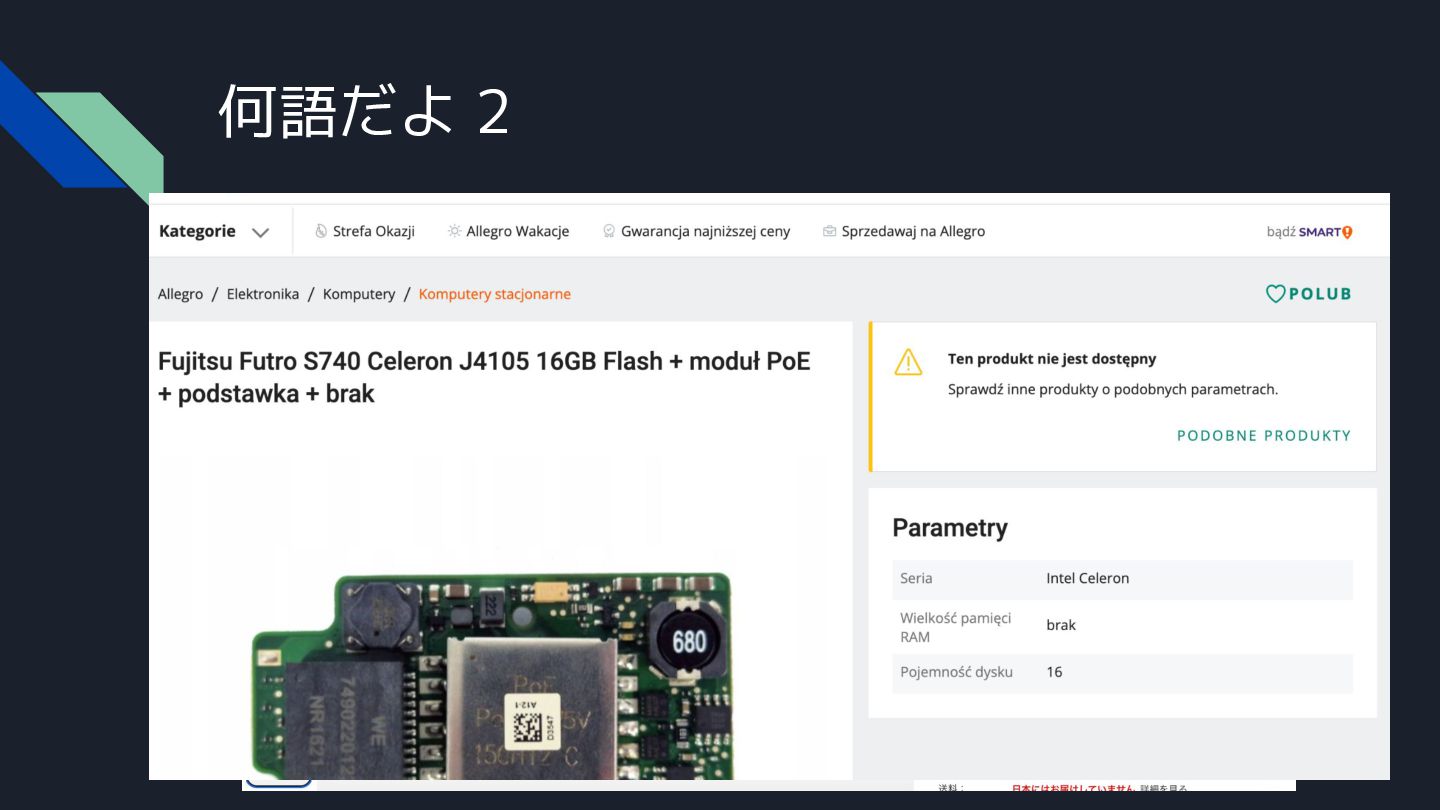Click the Parametry section heading
The image size is (1440, 810).
click(950, 528)
